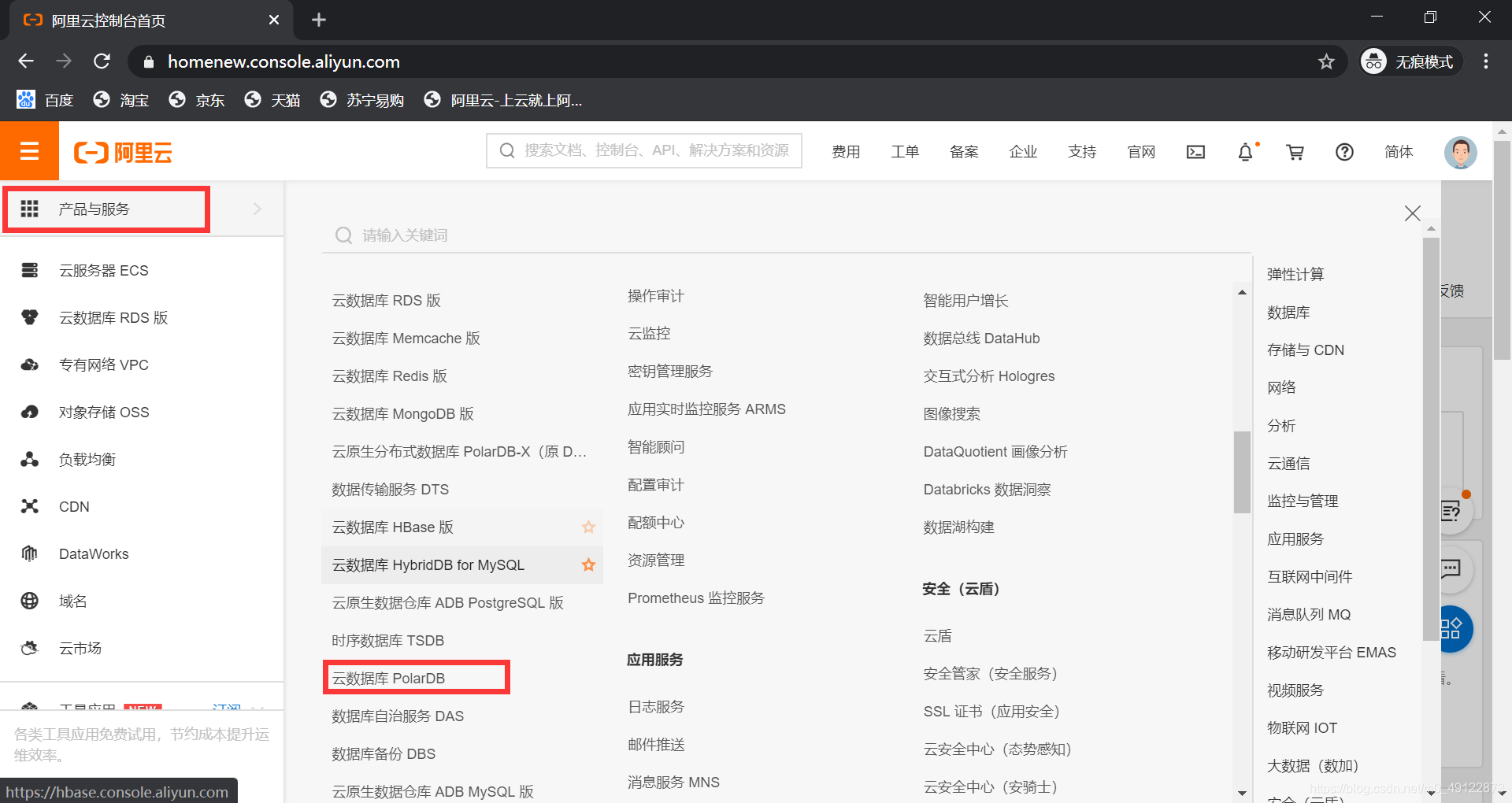Click the product list scroll-up arrow
Image resolution: width=1512 pixels, height=803 pixels.
(1242, 292)
